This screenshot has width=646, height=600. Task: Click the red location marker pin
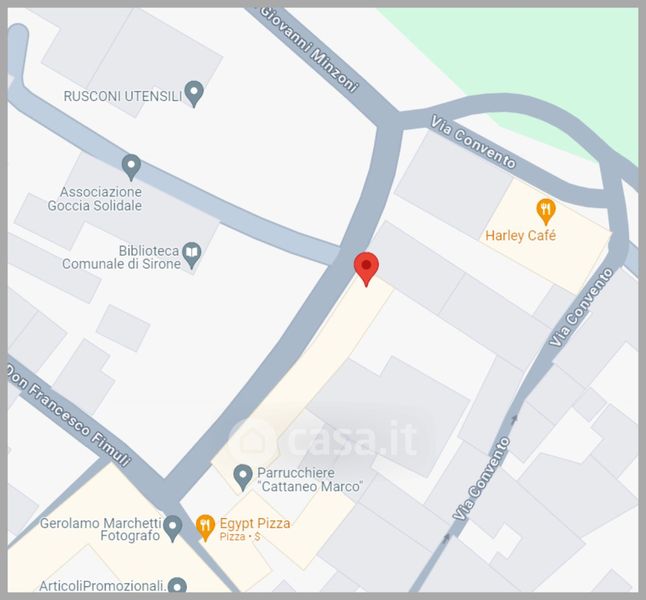pyautogui.click(x=366, y=269)
